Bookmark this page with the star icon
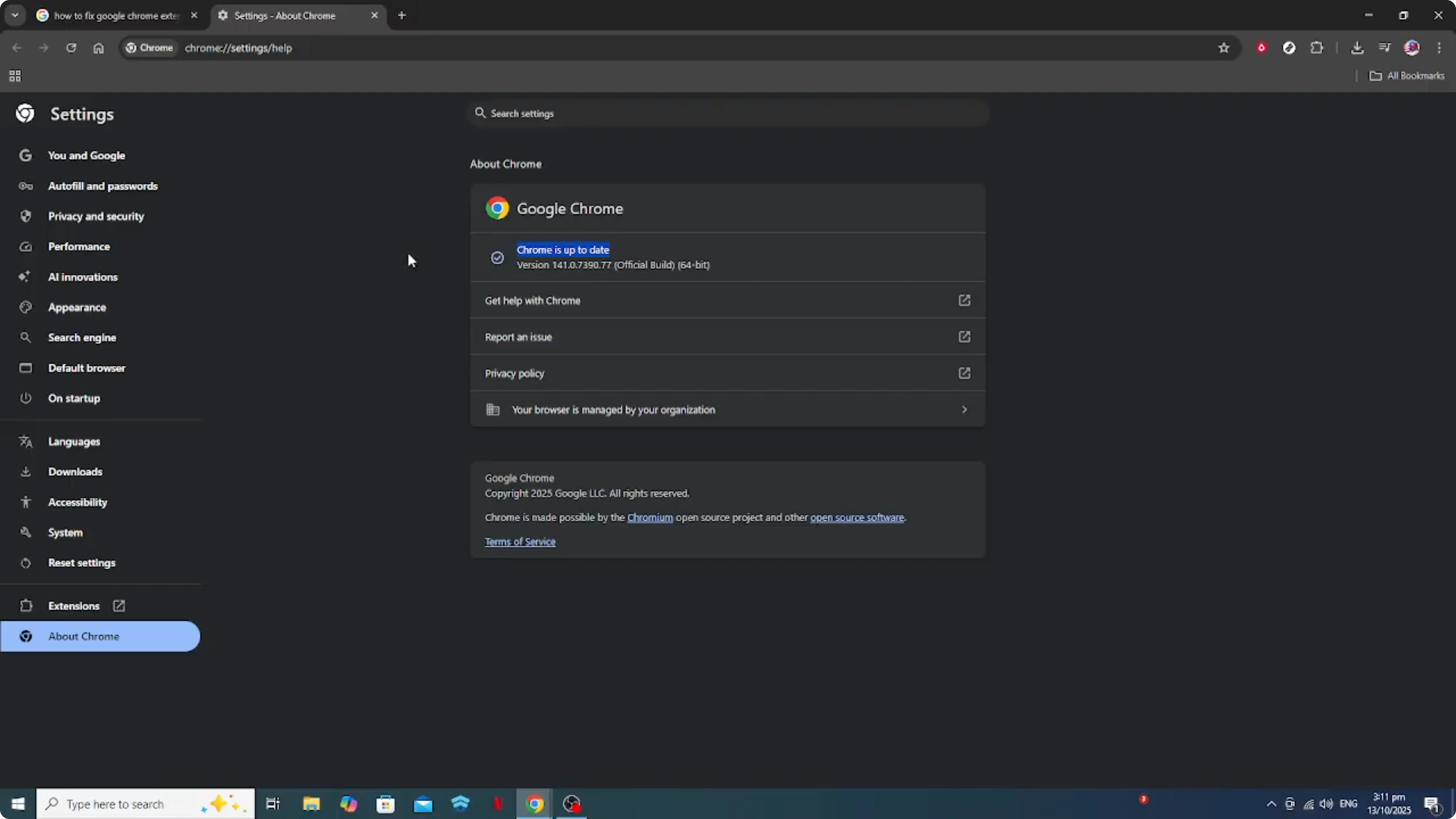 click(1224, 47)
